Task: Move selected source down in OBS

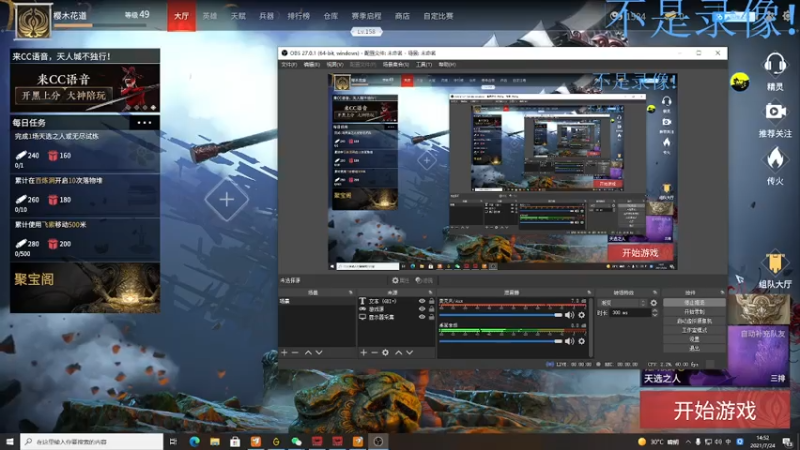Action: [x=409, y=353]
